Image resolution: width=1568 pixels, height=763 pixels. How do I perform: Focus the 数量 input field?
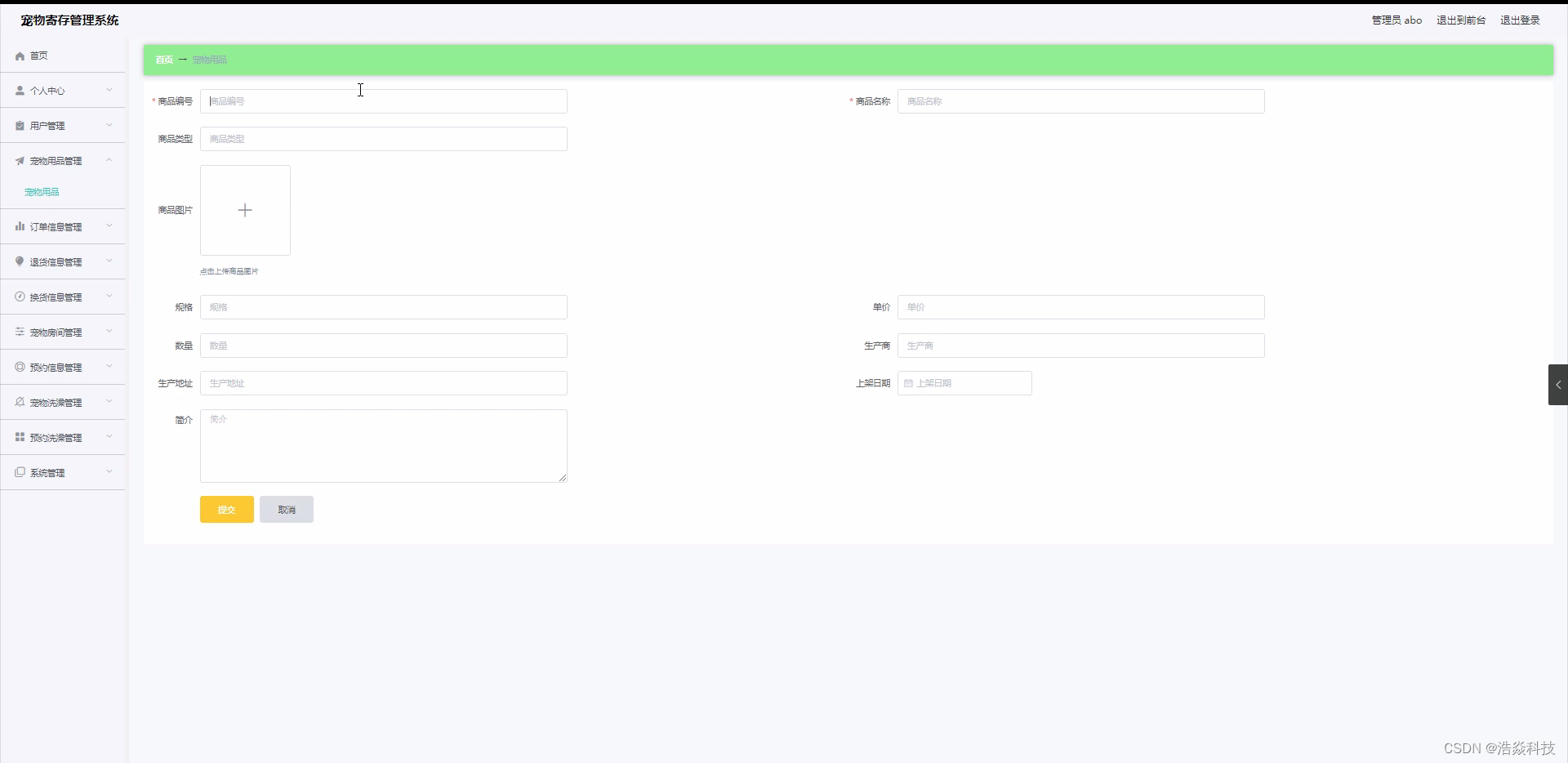click(384, 346)
